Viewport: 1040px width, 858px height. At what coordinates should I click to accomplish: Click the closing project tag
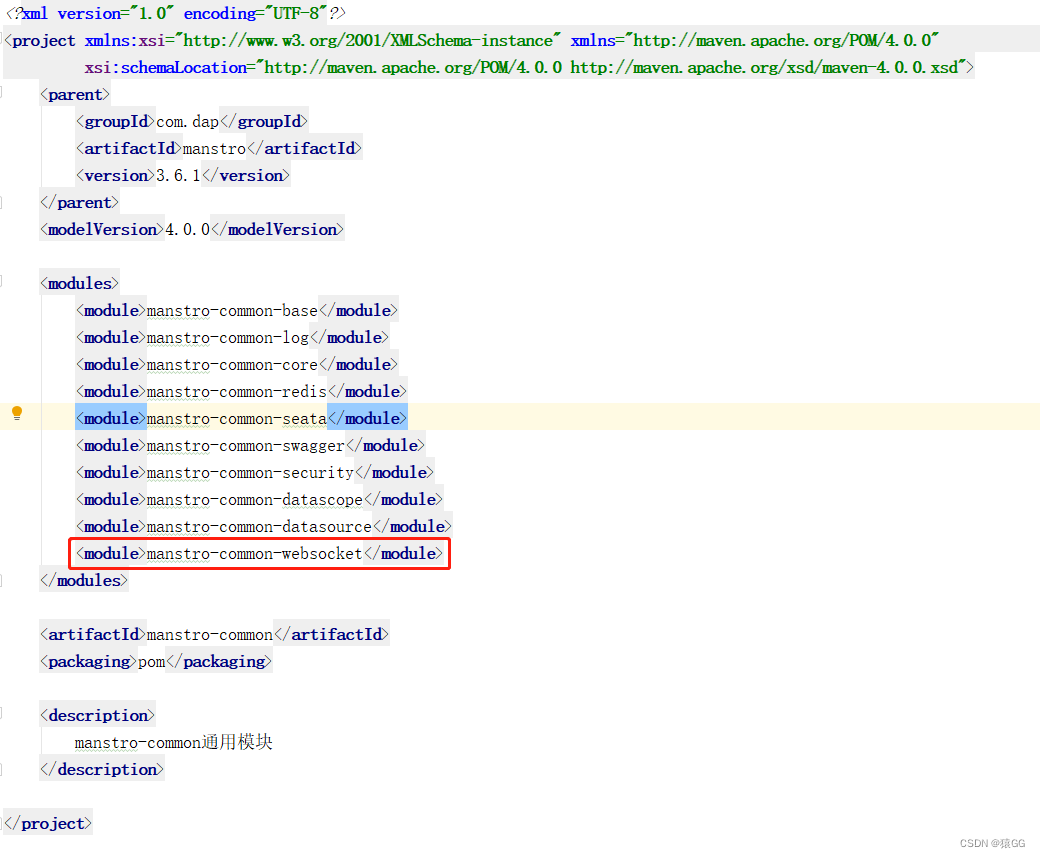(48, 824)
